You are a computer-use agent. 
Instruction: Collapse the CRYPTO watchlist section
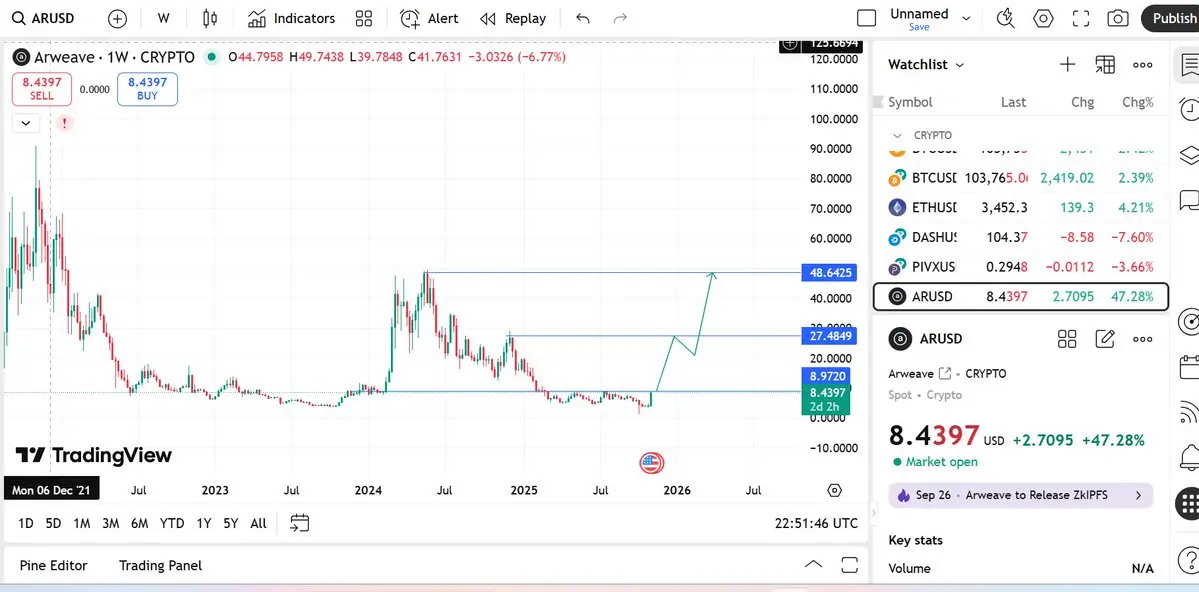(898, 135)
